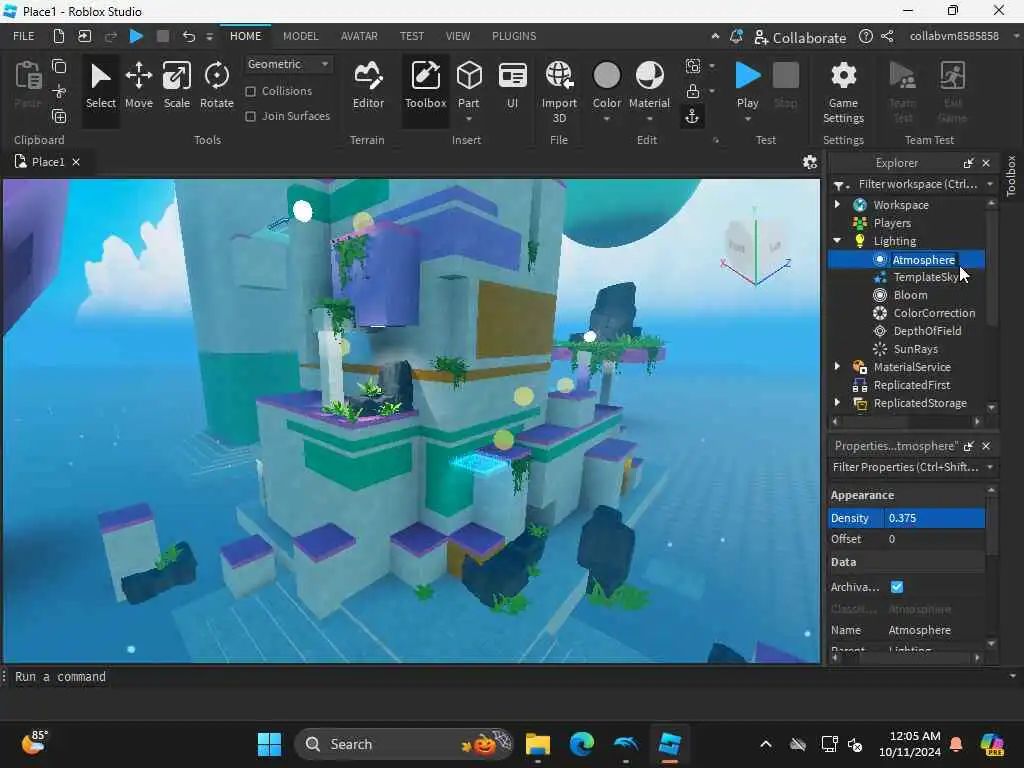Screen dimensions: 1024x768
Task: Open Game Settings
Action: point(843,92)
